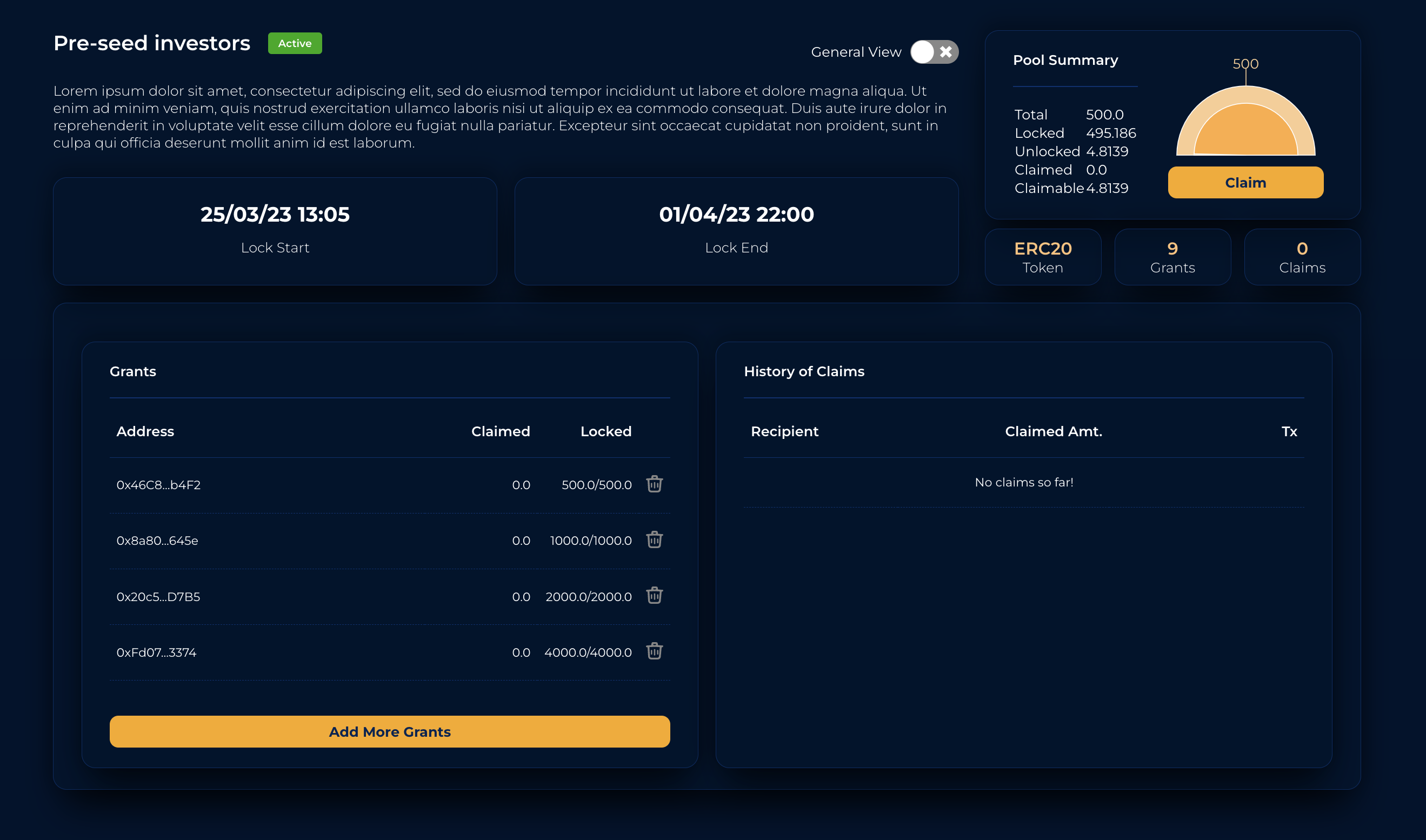Image resolution: width=1426 pixels, height=840 pixels.
Task: Click the Lock Start date card
Action: pyautogui.click(x=275, y=231)
